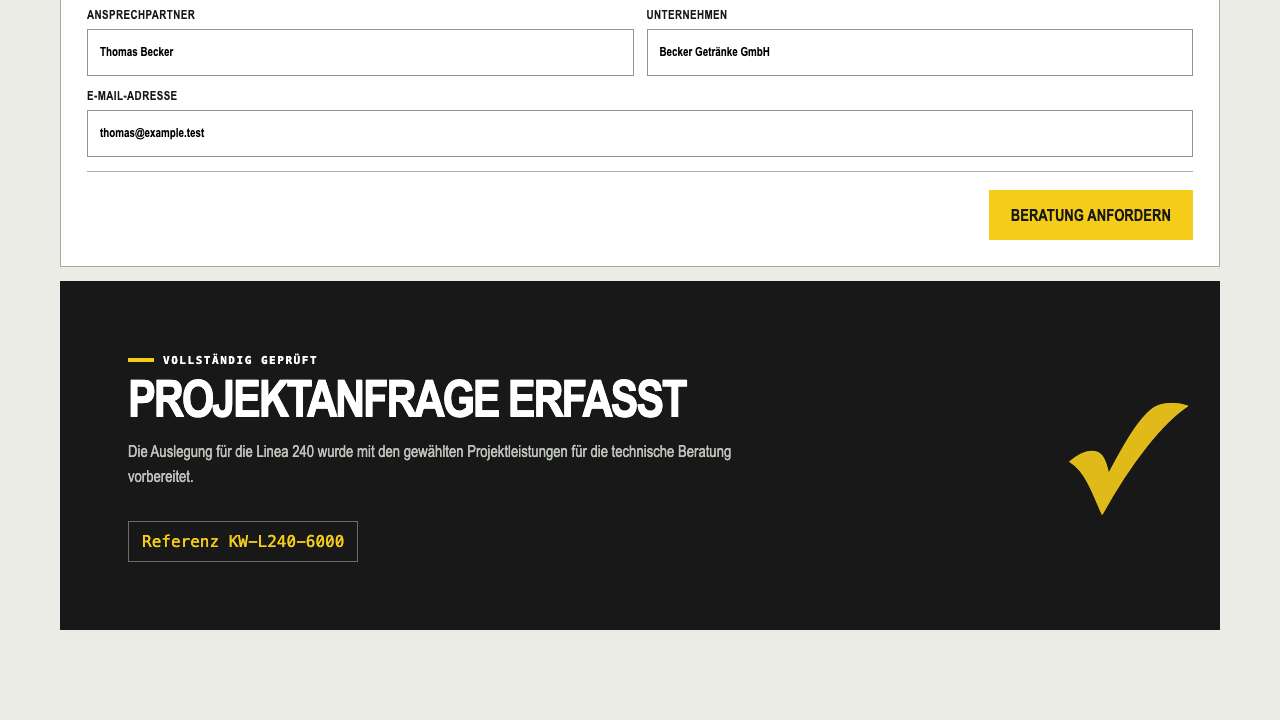Viewport: 1280px width, 720px height.
Task: Select the Referenz KW-L240-6000 badge
Action: 243,541
